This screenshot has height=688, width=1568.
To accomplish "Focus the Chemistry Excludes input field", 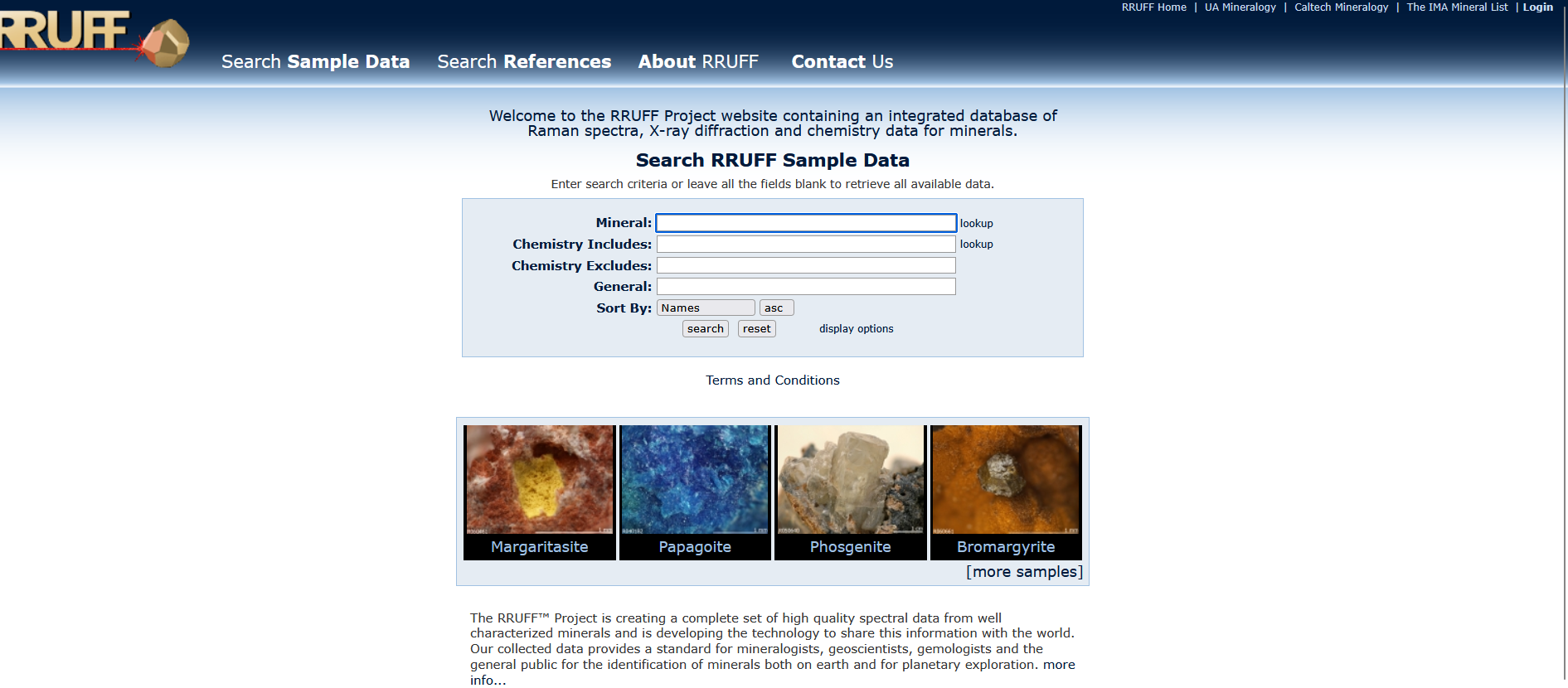I will click(x=806, y=265).
